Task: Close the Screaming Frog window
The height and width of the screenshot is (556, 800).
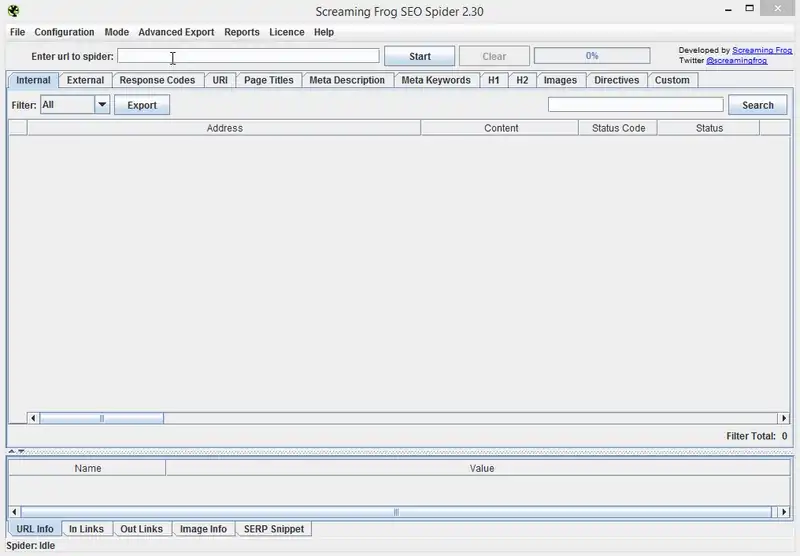Action: click(778, 8)
